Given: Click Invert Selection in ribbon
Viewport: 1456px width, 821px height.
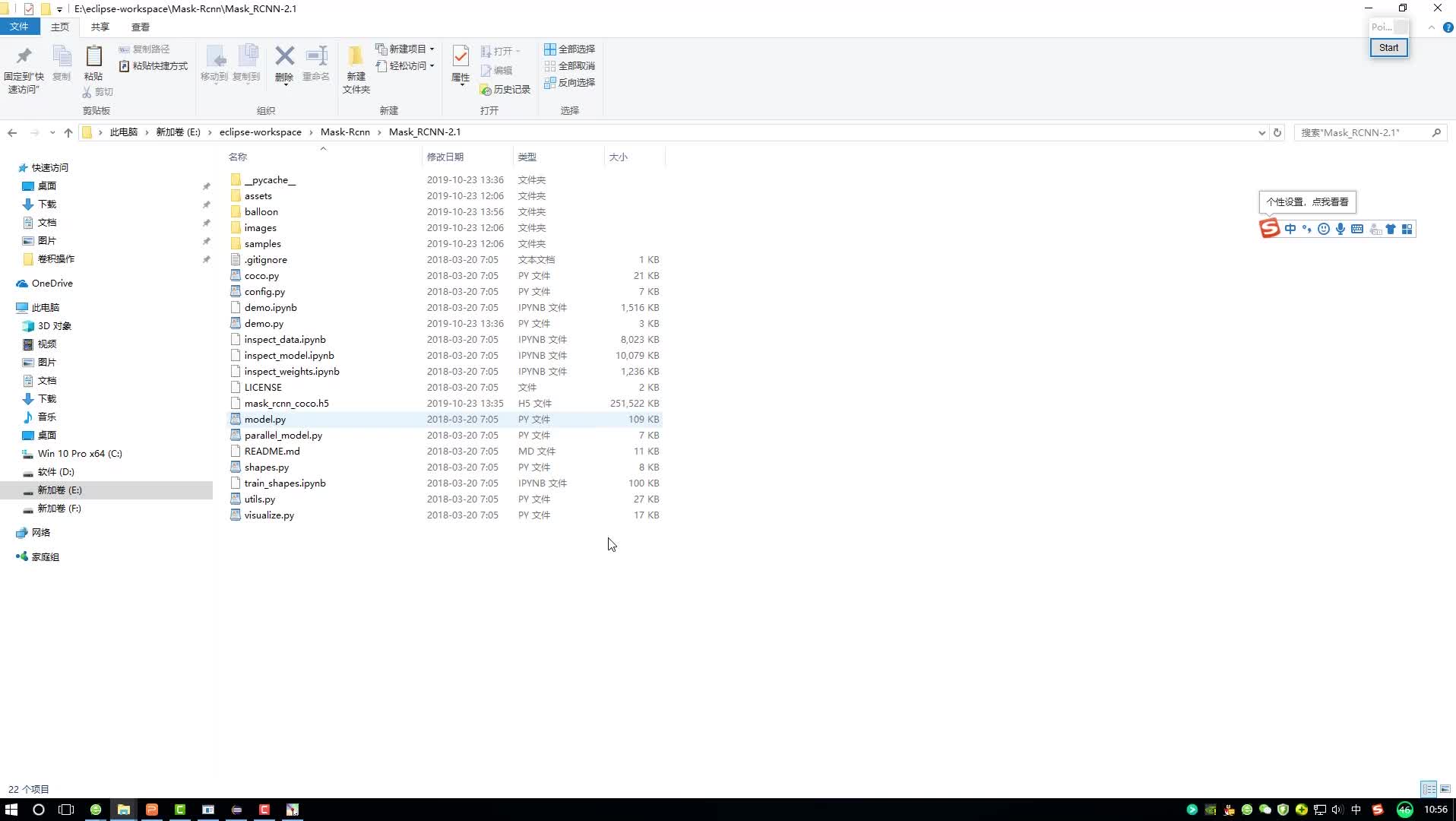Looking at the screenshot, I should [570, 83].
